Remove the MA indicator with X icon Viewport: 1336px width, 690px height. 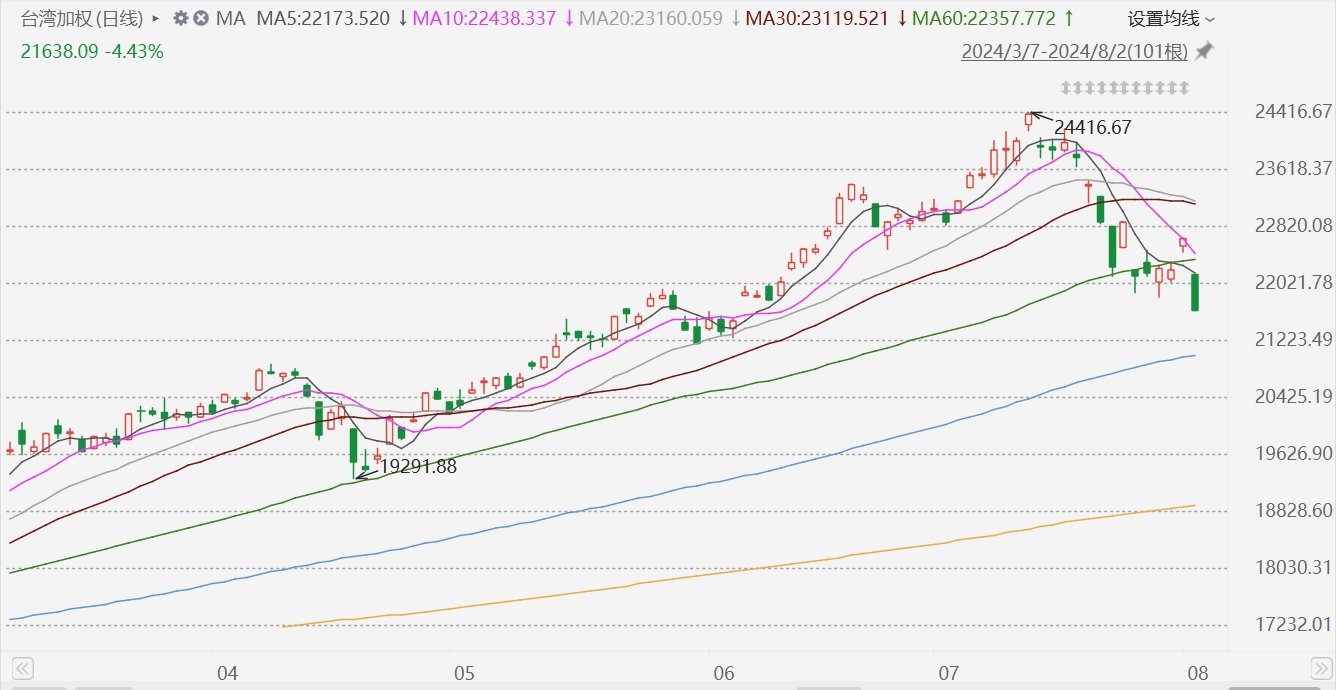[200, 18]
